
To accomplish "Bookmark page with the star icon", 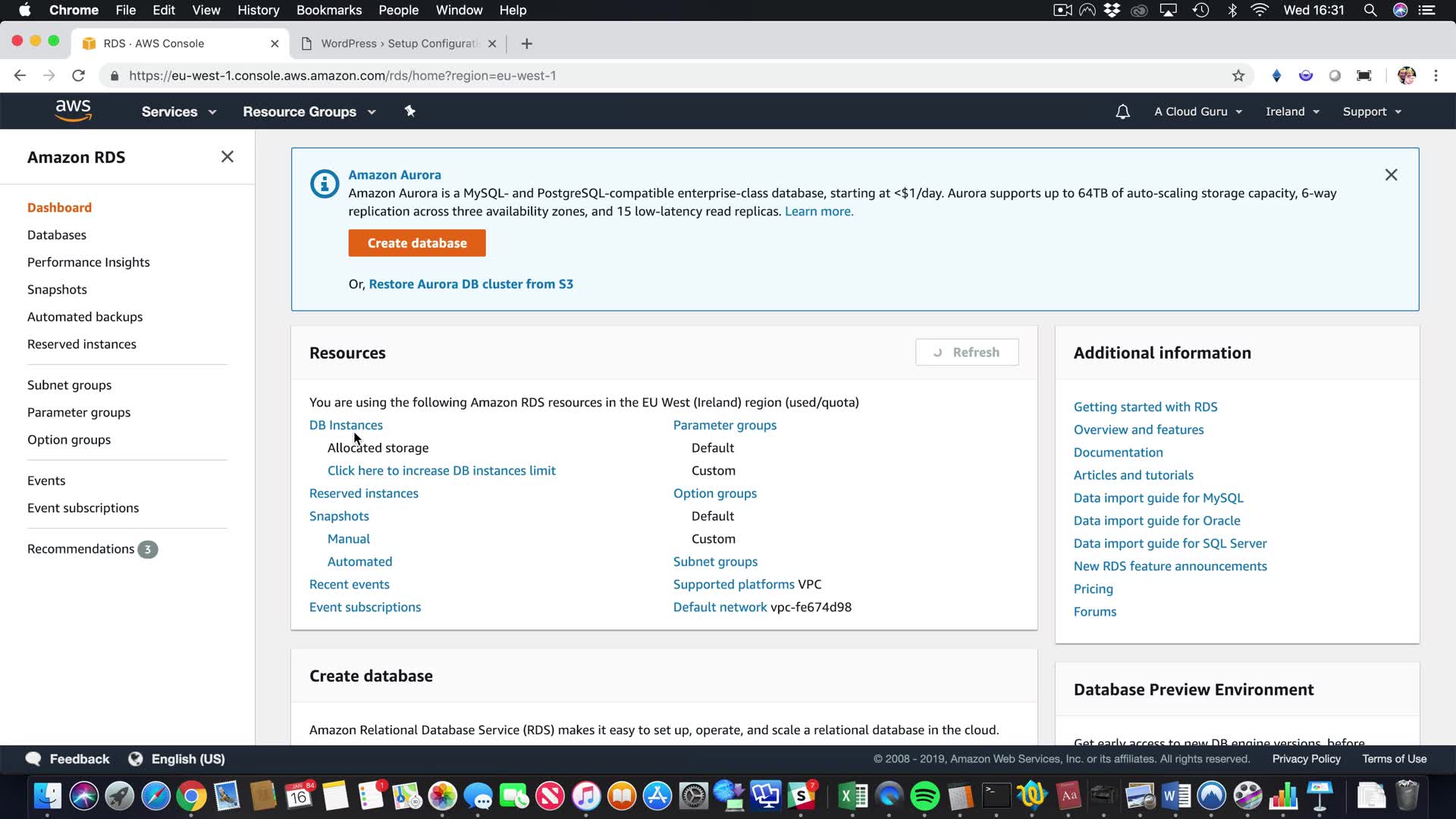I will click(x=1238, y=76).
